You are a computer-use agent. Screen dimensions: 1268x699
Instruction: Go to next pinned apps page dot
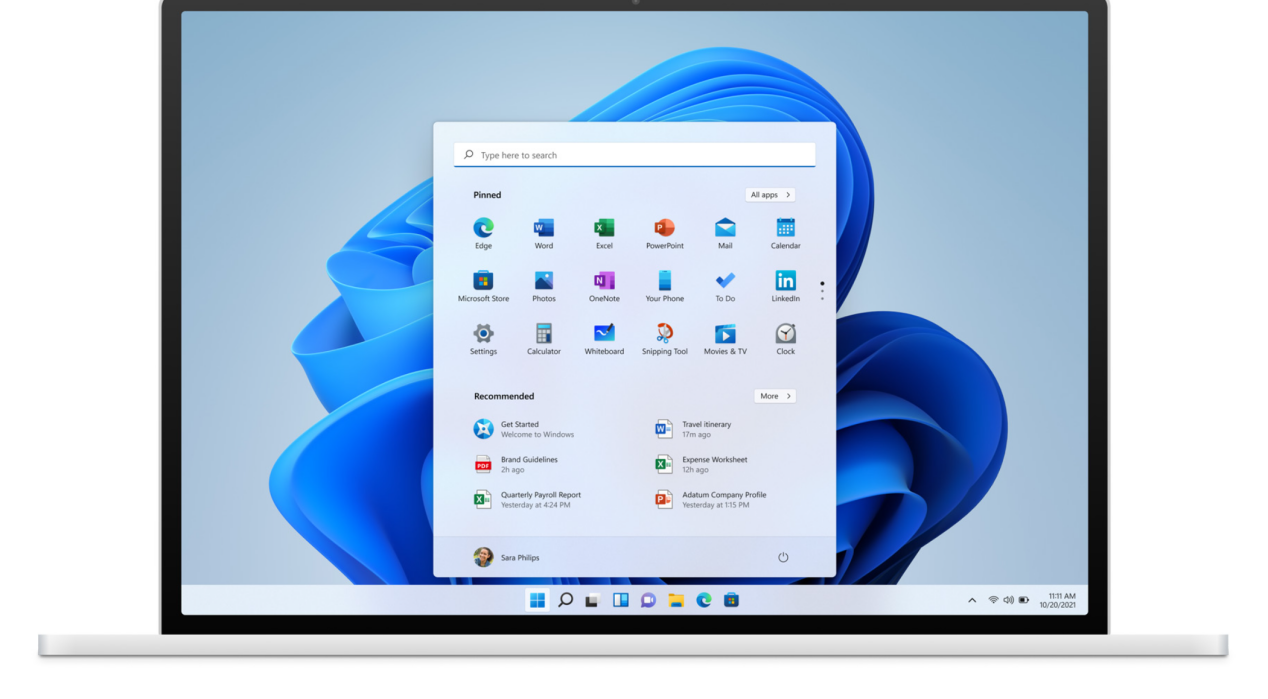(822, 291)
